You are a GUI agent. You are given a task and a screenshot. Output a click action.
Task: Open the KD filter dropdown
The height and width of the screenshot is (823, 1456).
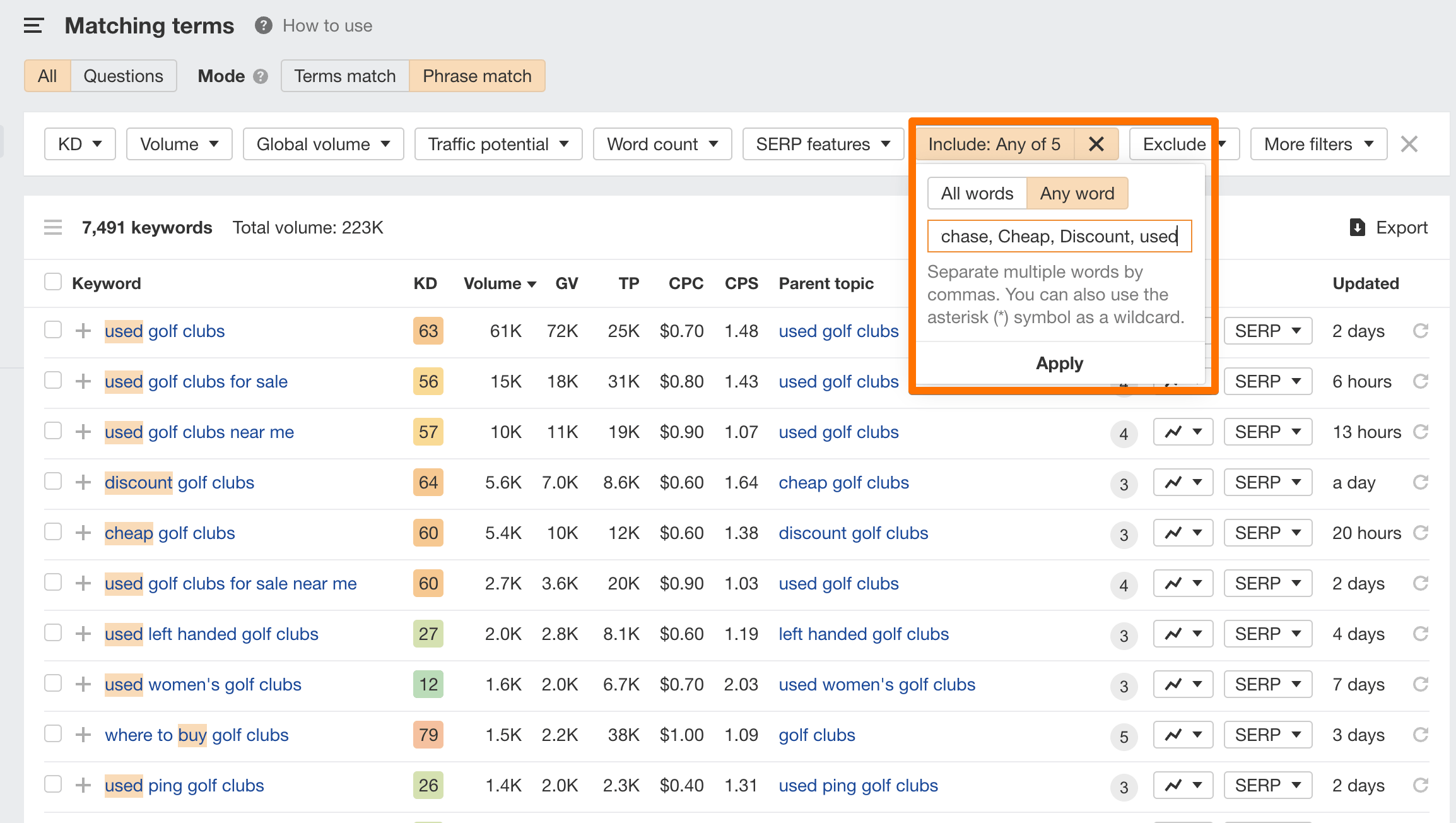click(79, 143)
